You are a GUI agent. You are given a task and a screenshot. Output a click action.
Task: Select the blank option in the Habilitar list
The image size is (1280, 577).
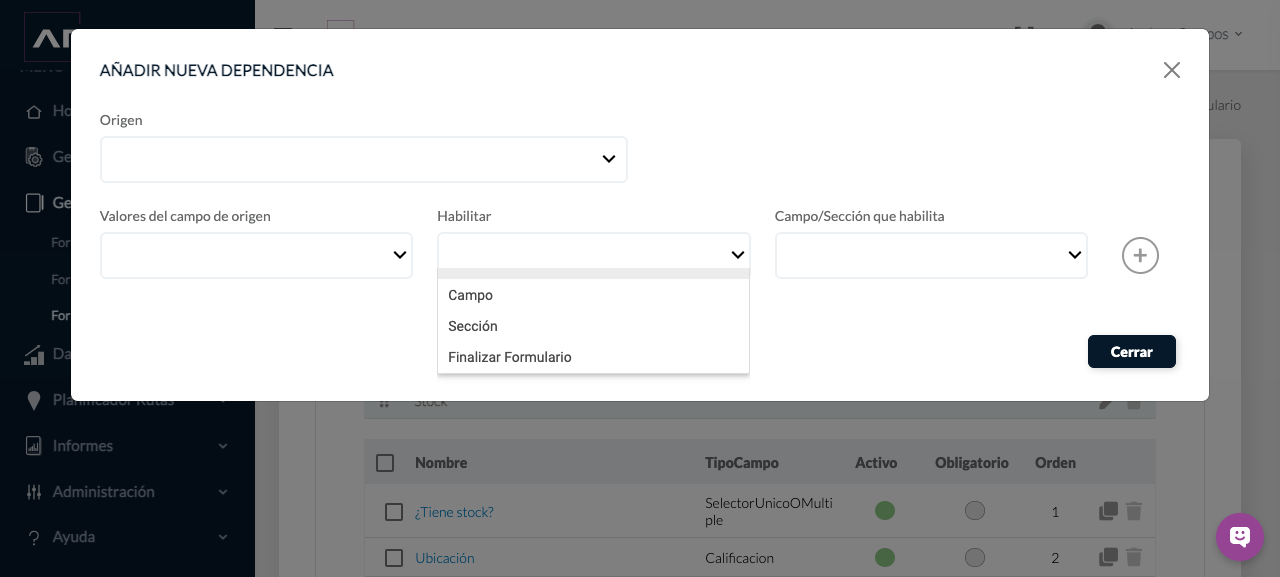(x=593, y=273)
